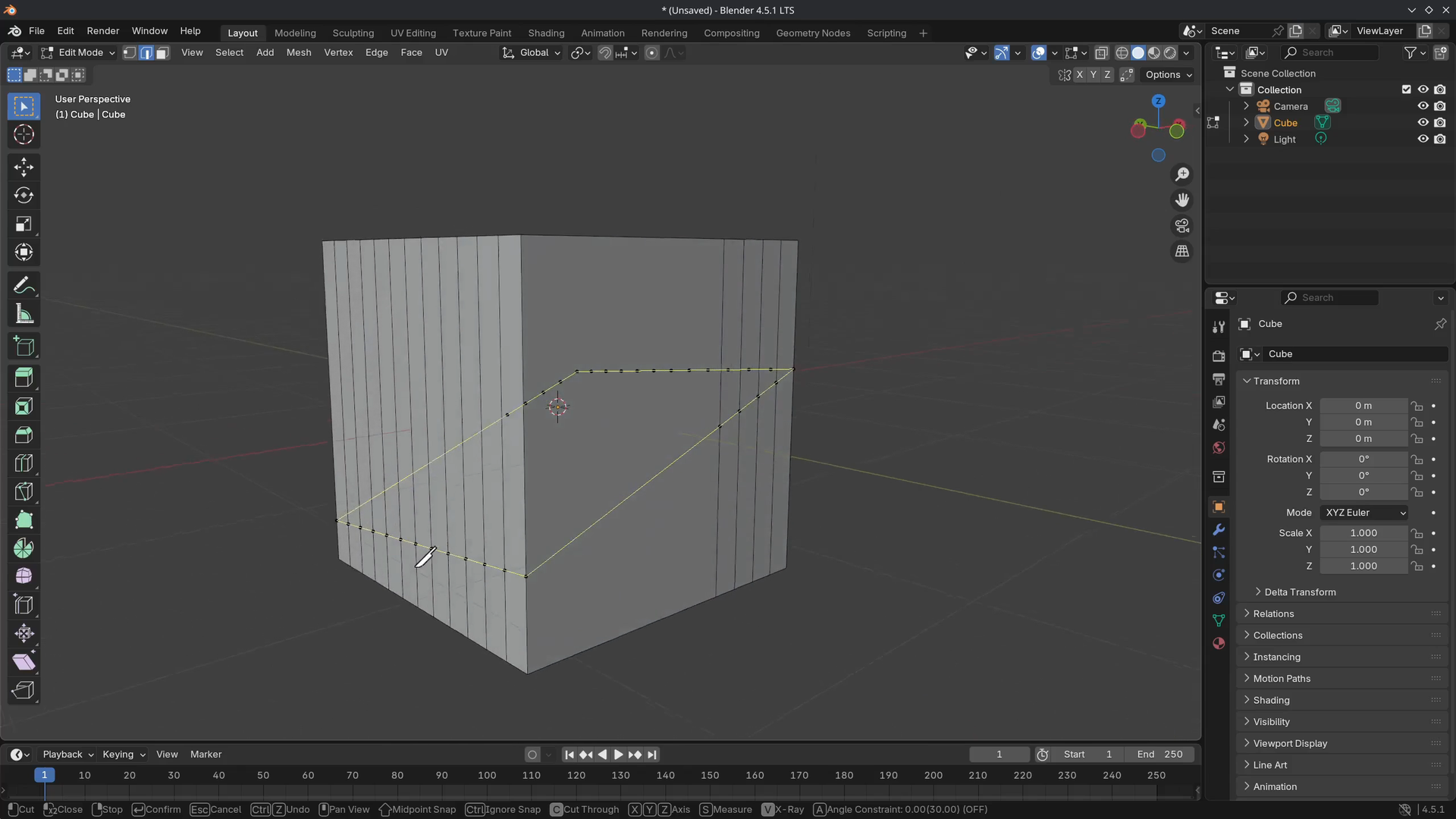Toggle camera view in viewport

pyautogui.click(x=1181, y=226)
